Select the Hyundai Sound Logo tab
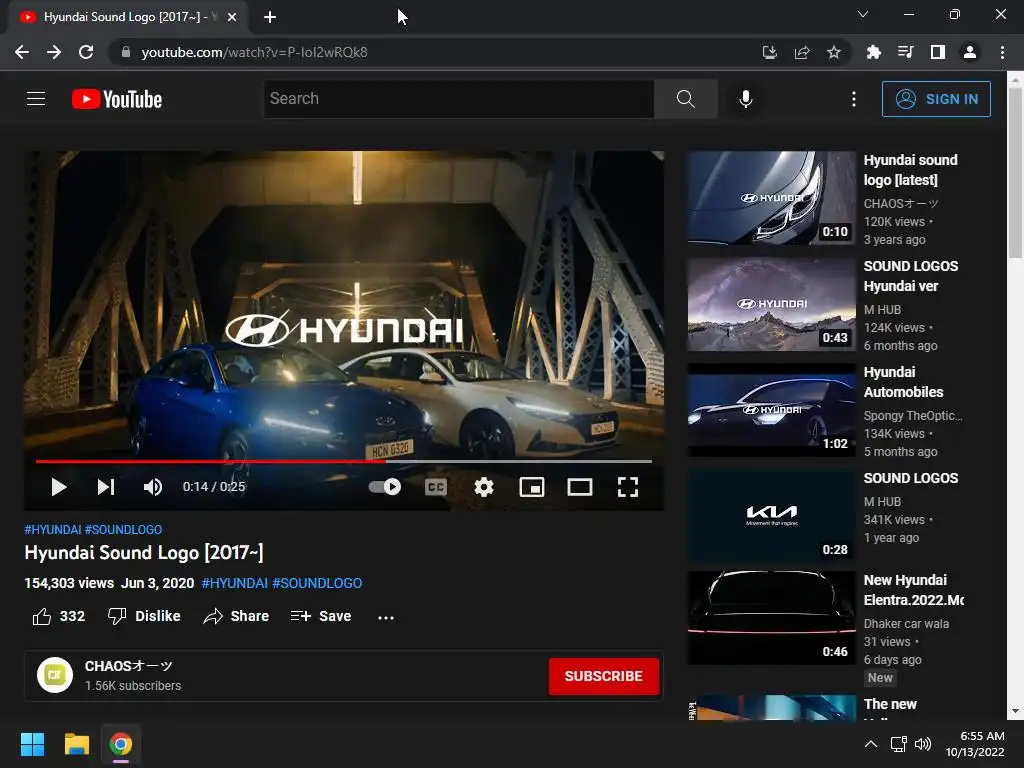Viewport: 1024px width, 768px height. [x=128, y=17]
